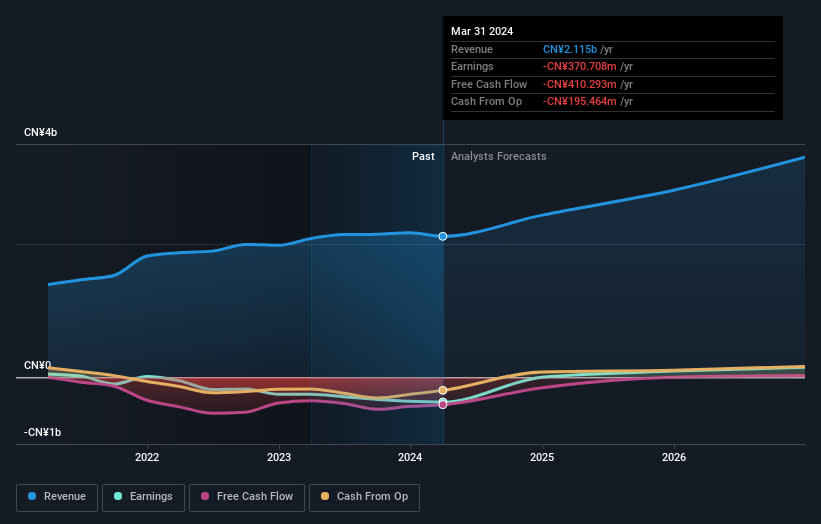
Task: Select the 2022 x-axis label
Action: tap(147, 458)
